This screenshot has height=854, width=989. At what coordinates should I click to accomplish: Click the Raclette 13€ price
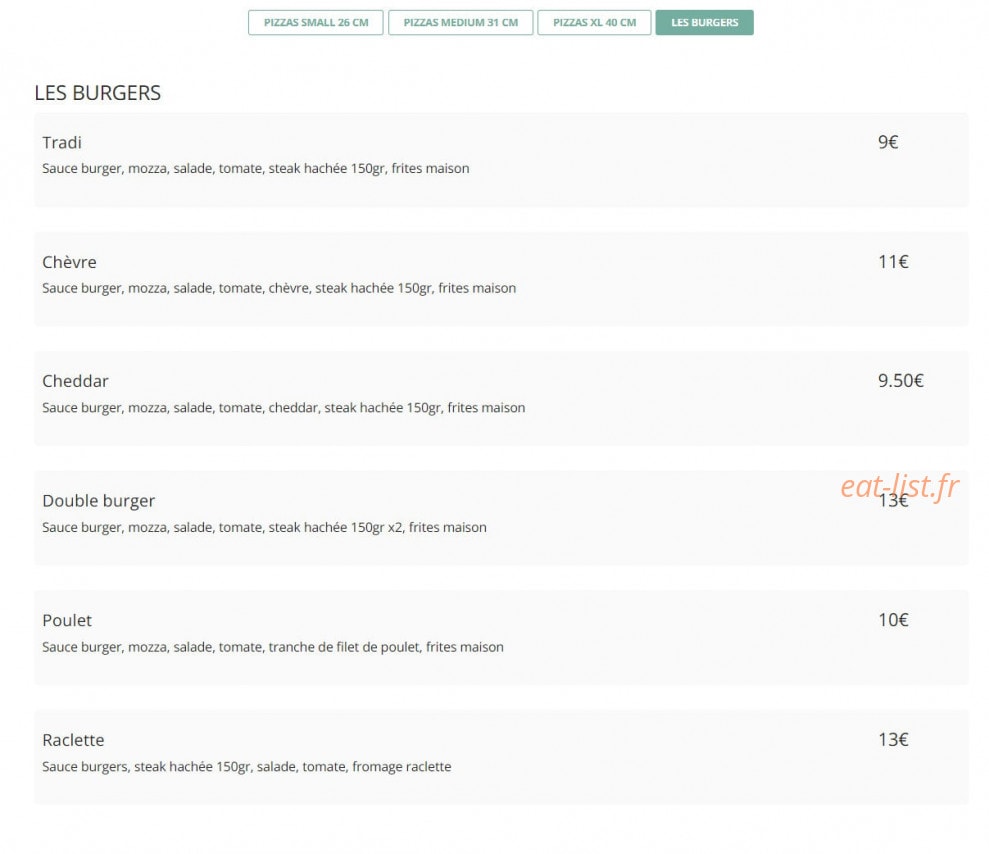click(x=893, y=740)
